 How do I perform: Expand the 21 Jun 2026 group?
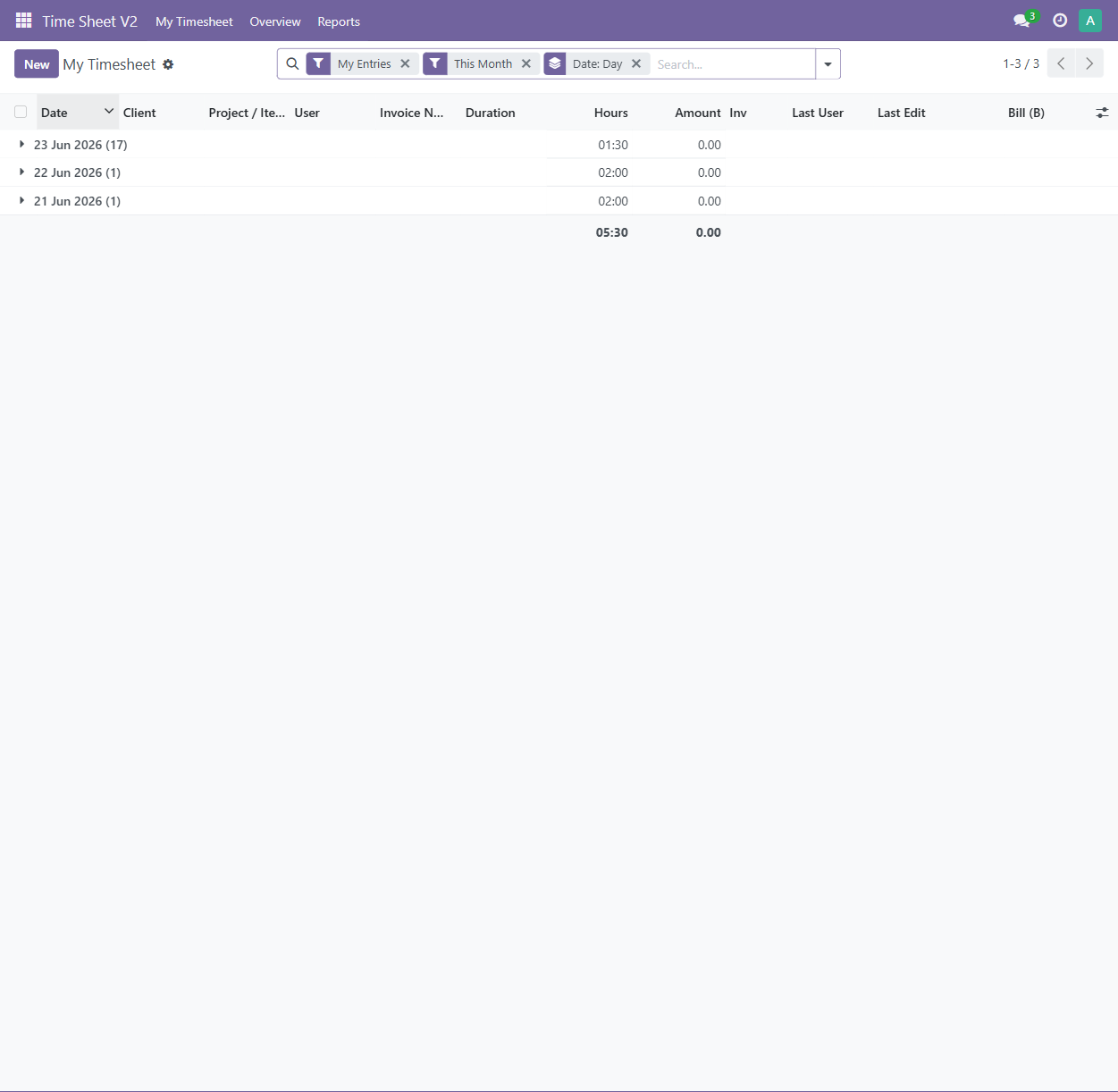pos(21,200)
